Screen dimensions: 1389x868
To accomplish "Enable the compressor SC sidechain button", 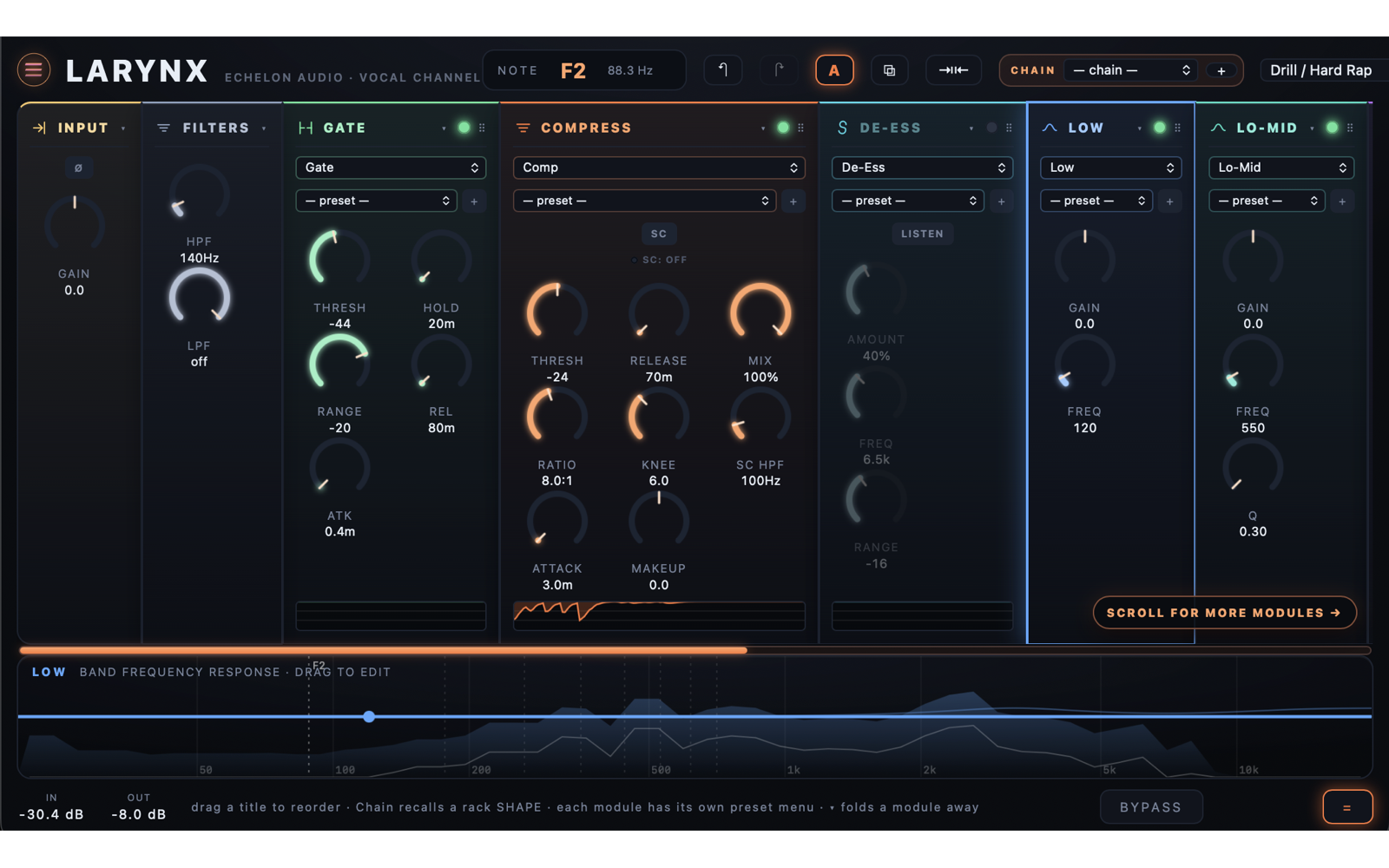I will (x=659, y=234).
